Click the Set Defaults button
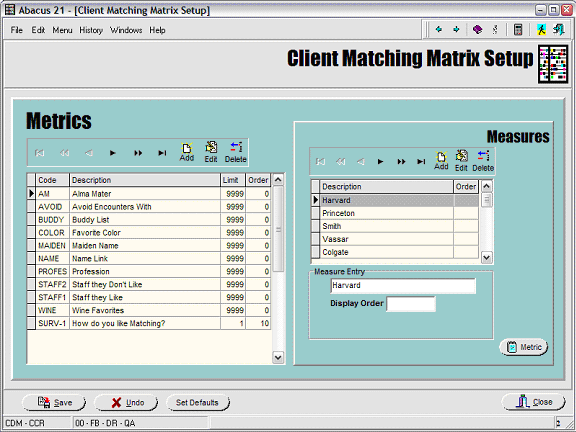The image size is (576, 432). [x=197, y=403]
